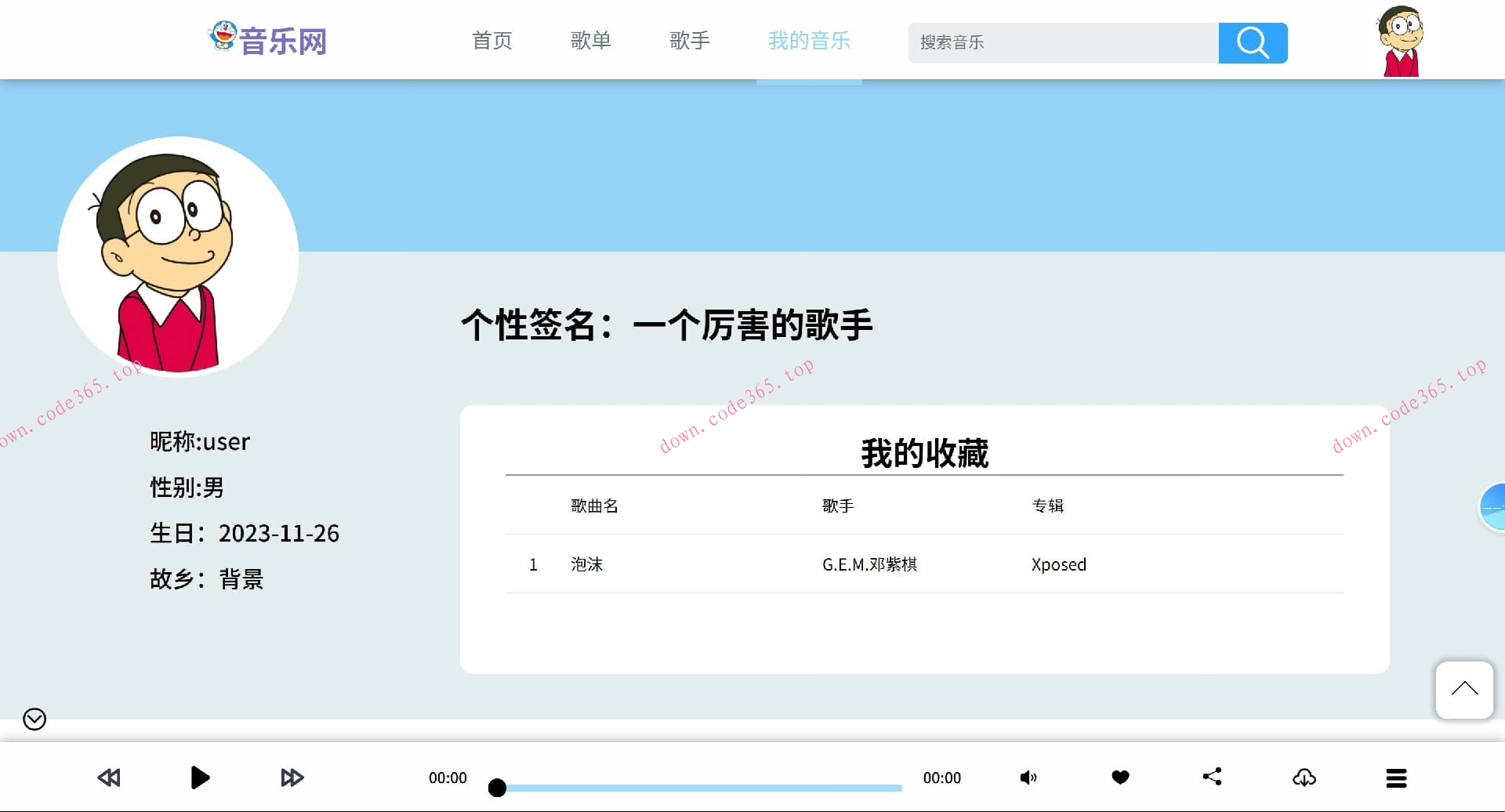This screenshot has width=1505, height=812.
Task: Download the song using the cloud download icon
Action: (1304, 778)
